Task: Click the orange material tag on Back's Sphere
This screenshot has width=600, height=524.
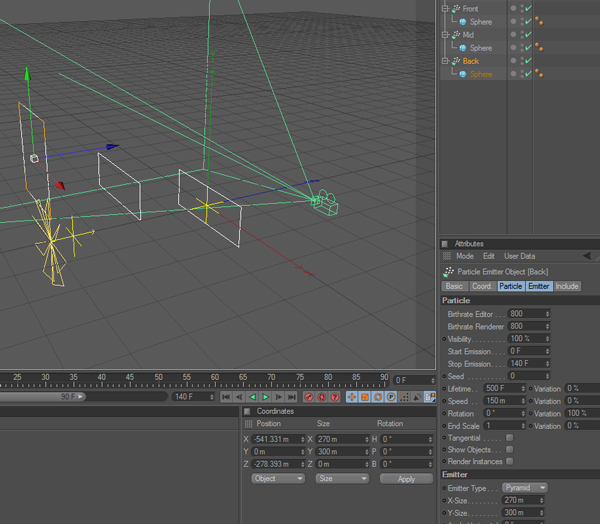Action: pyautogui.click(x=540, y=74)
